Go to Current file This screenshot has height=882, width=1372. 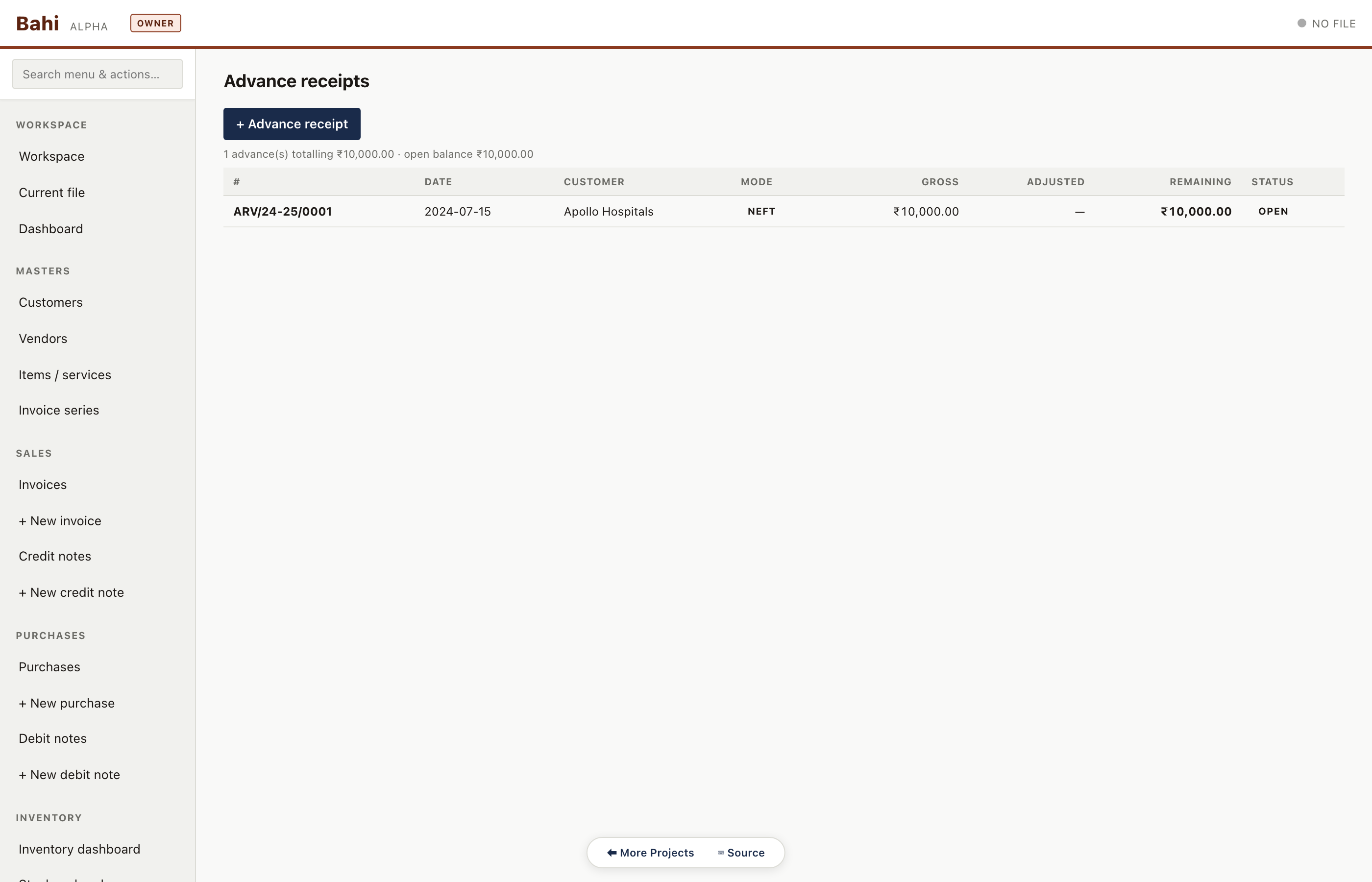(51, 193)
